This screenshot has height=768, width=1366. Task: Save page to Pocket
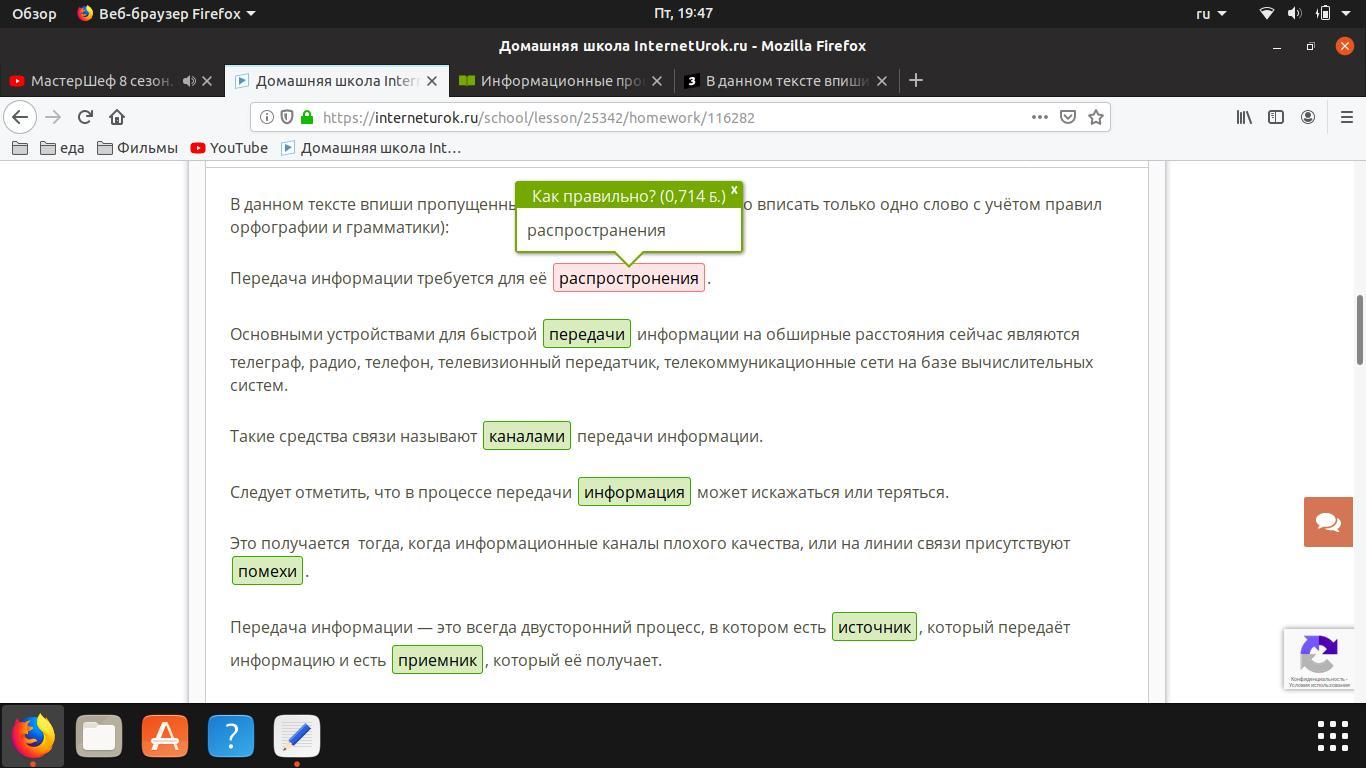click(x=1068, y=117)
